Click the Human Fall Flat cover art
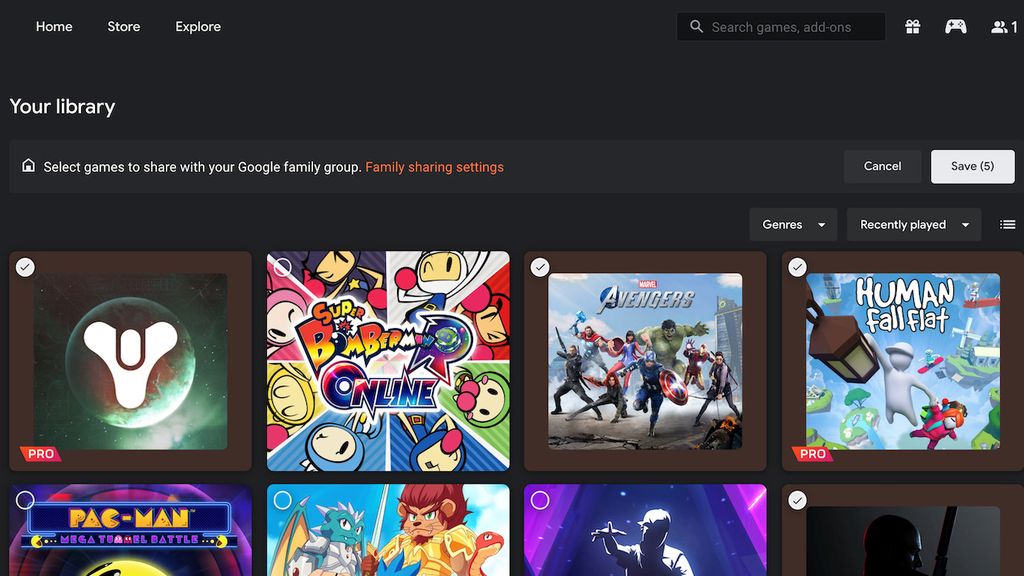The height and width of the screenshot is (576, 1024). pyautogui.click(x=903, y=361)
